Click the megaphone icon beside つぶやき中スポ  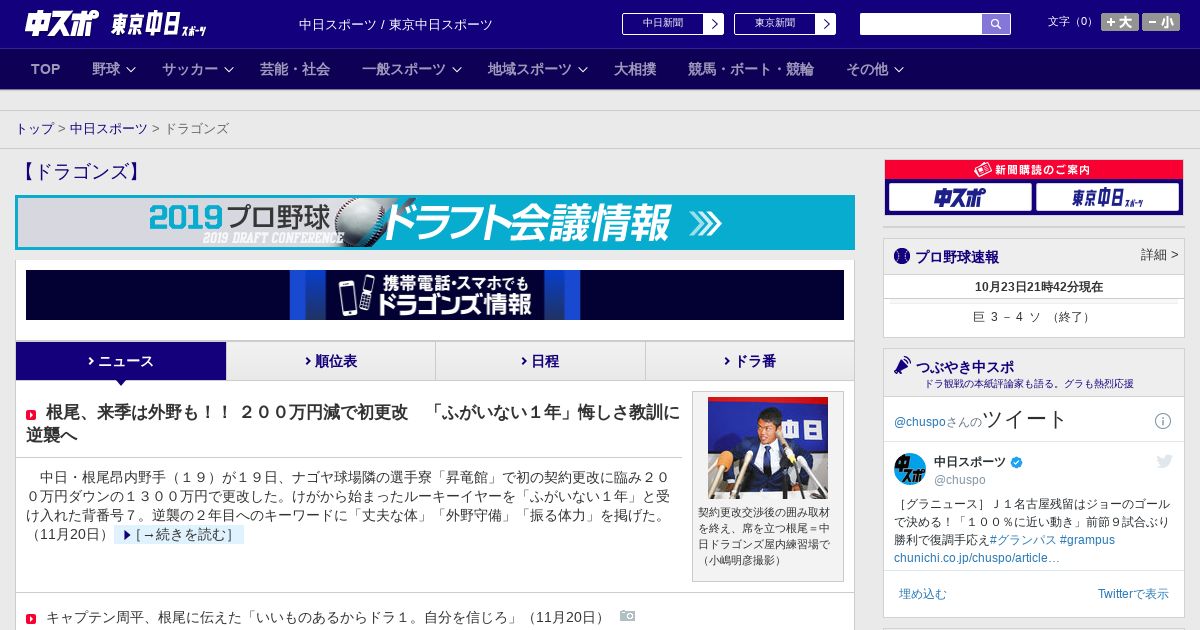click(x=903, y=366)
